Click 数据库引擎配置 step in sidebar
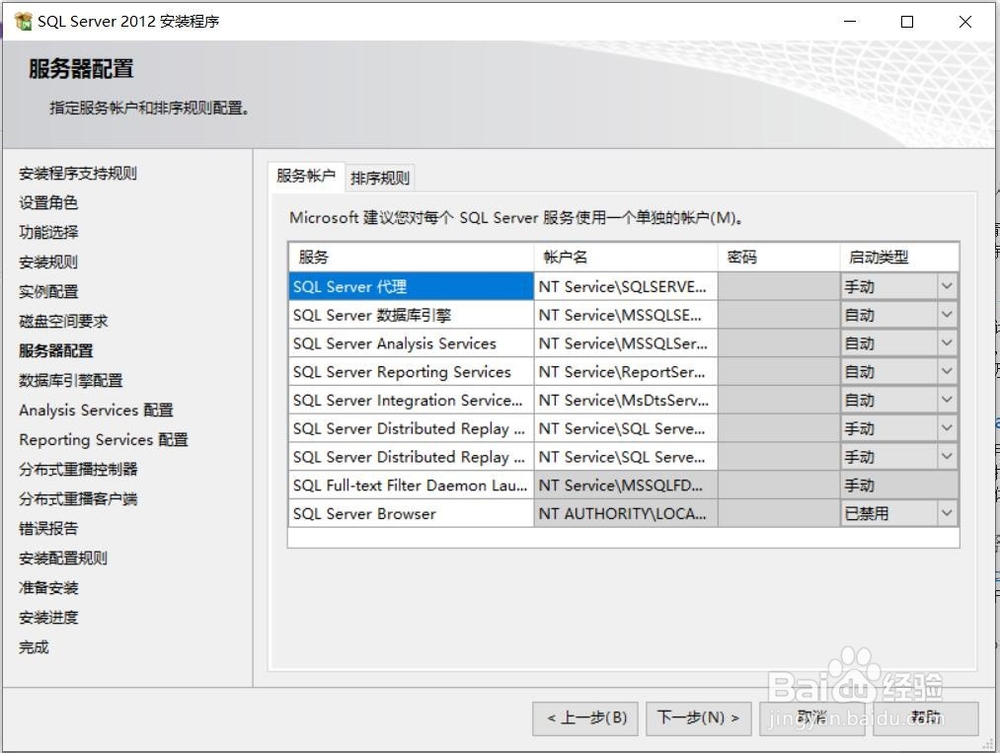 pos(71,380)
